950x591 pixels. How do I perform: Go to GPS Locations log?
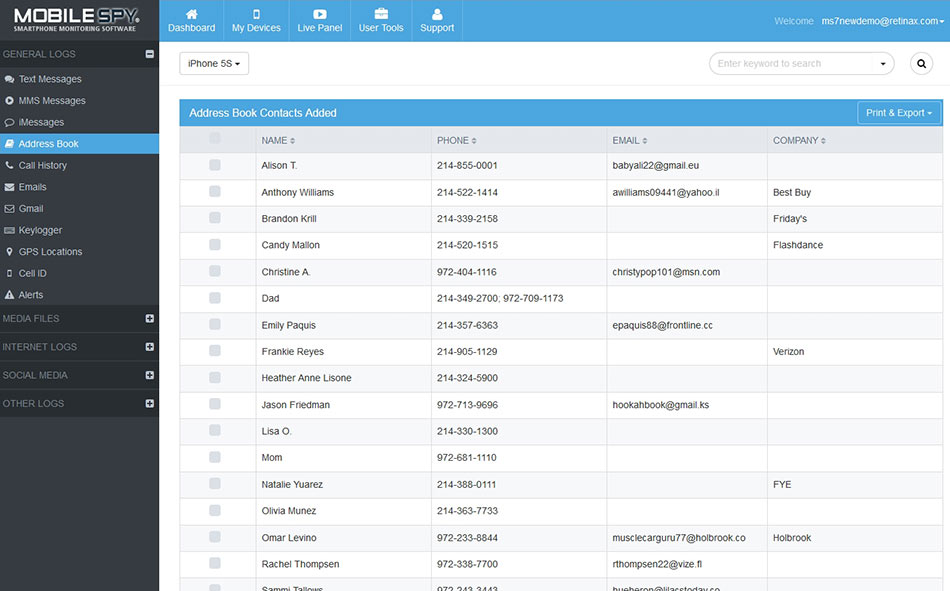pyautogui.click(x=50, y=252)
